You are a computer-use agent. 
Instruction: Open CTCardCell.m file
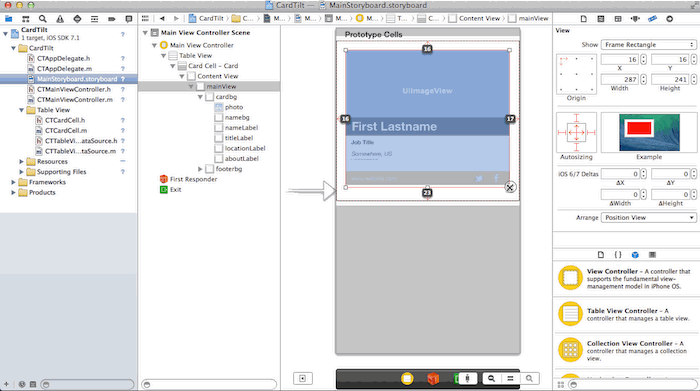(x=66, y=130)
